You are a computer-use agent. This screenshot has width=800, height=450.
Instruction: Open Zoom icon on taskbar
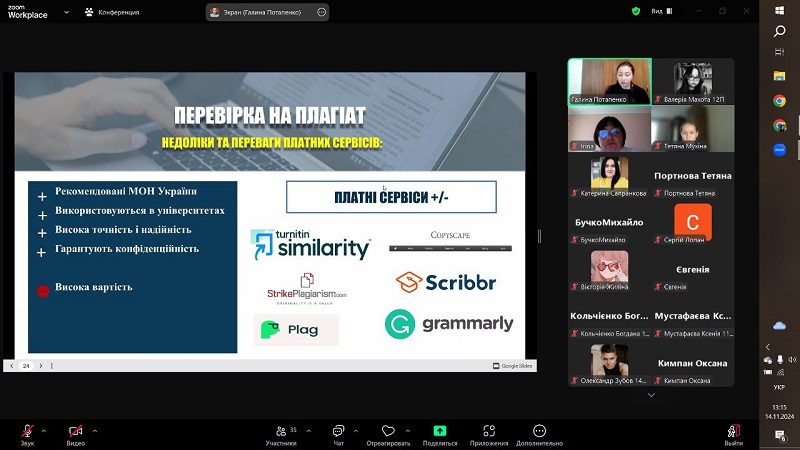pos(779,149)
